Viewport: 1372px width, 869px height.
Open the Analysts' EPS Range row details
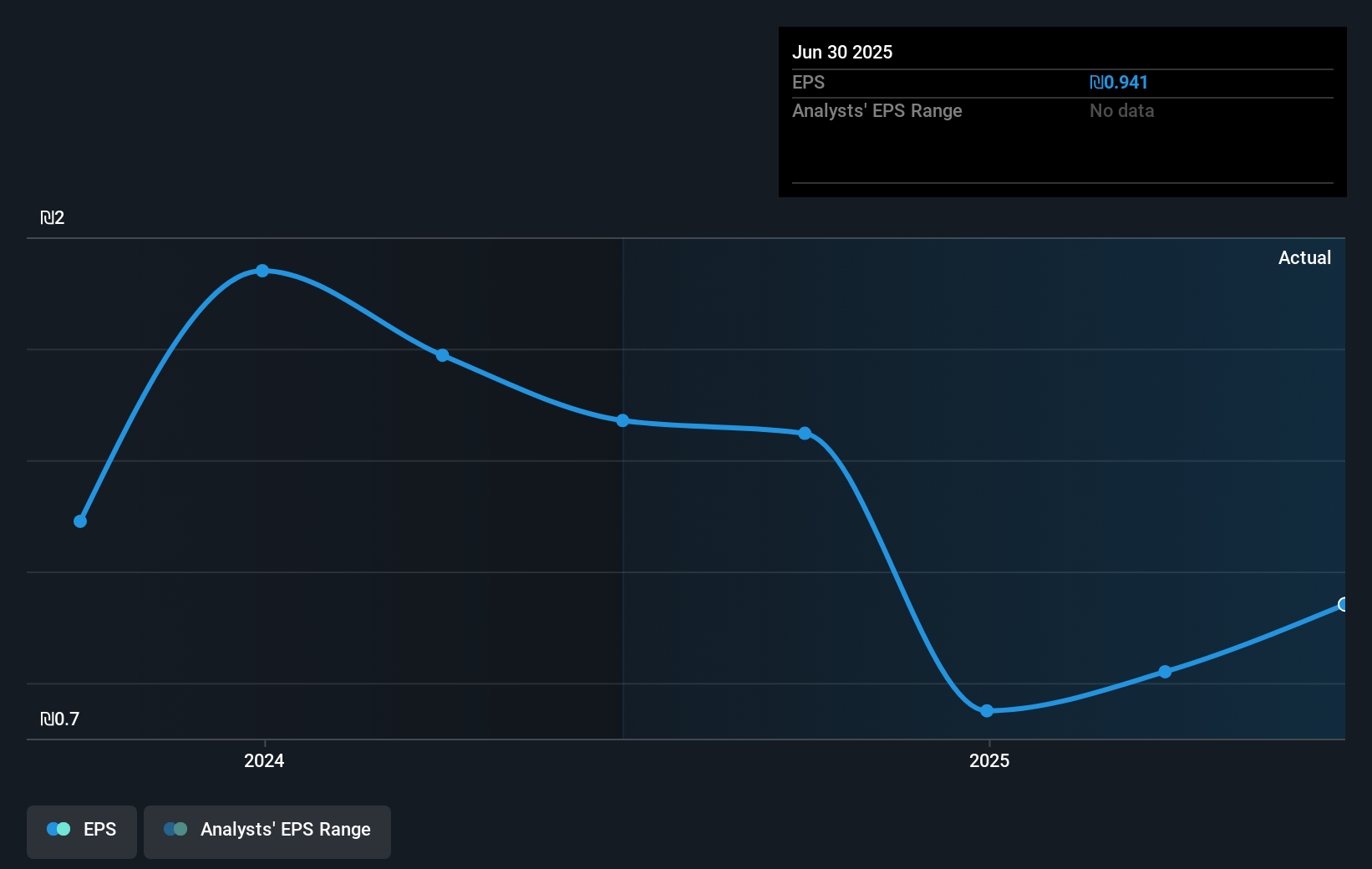(x=877, y=110)
